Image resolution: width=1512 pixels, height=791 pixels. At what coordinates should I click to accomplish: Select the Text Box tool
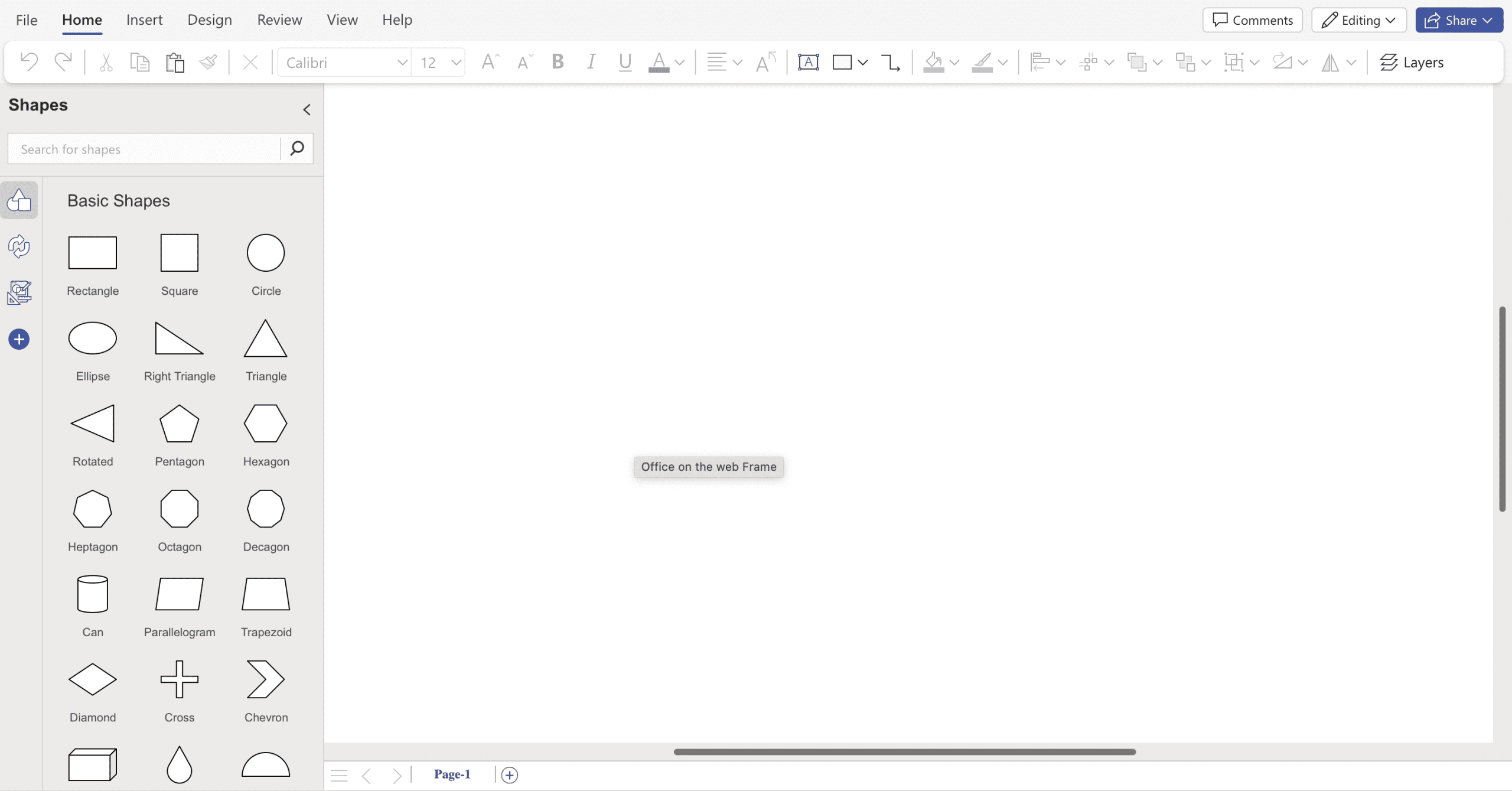tap(808, 62)
